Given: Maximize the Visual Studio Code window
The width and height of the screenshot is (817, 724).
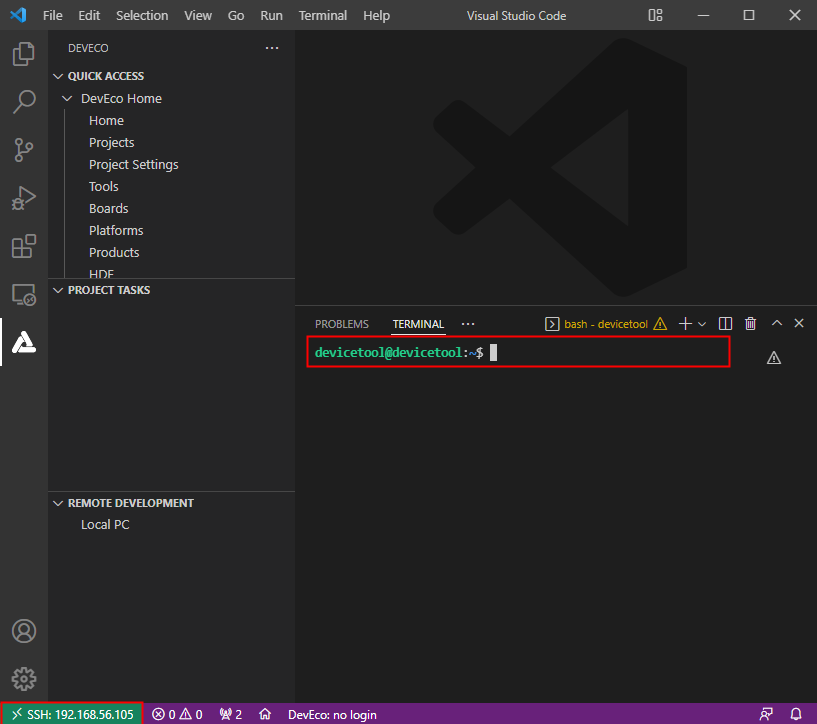Looking at the screenshot, I should 749,16.
